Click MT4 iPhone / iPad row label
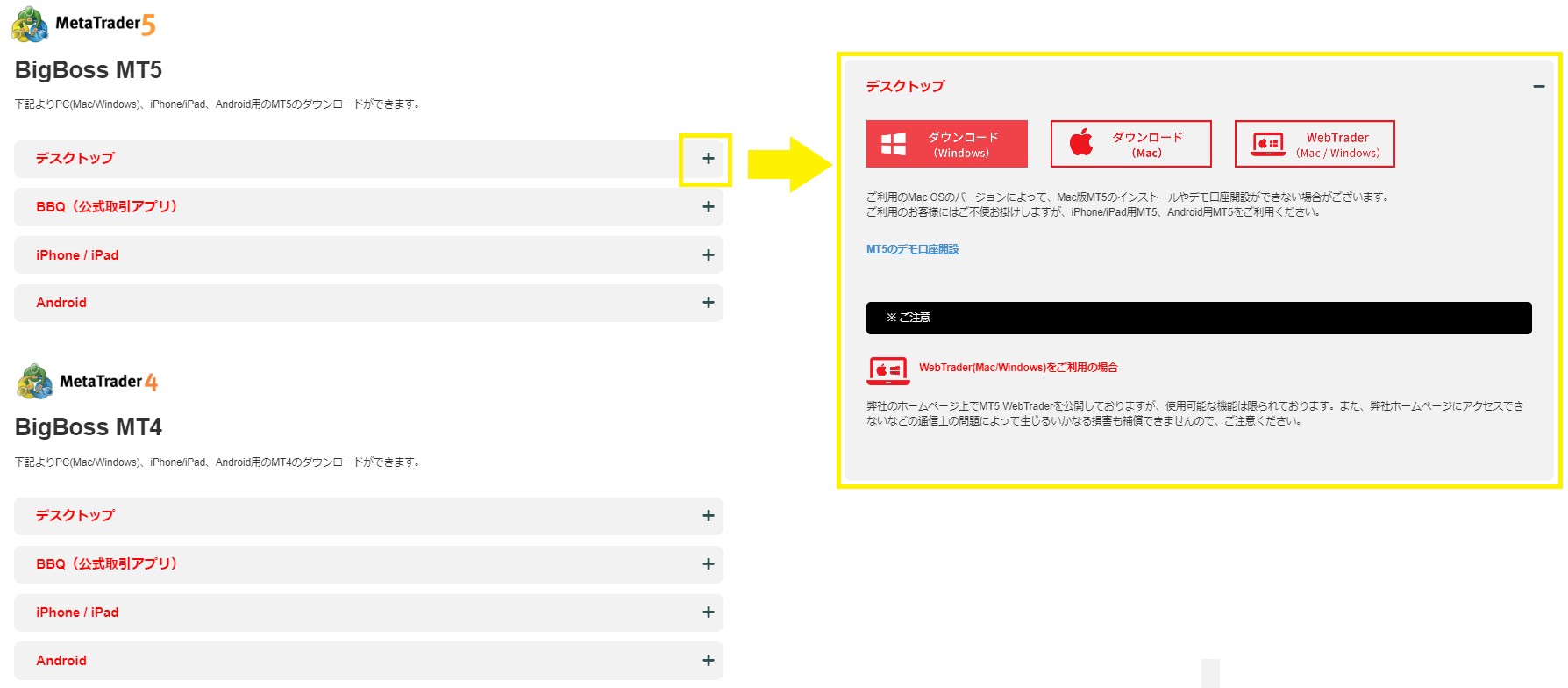The height and width of the screenshot is (688, 1568). click(x=77, y=613)
